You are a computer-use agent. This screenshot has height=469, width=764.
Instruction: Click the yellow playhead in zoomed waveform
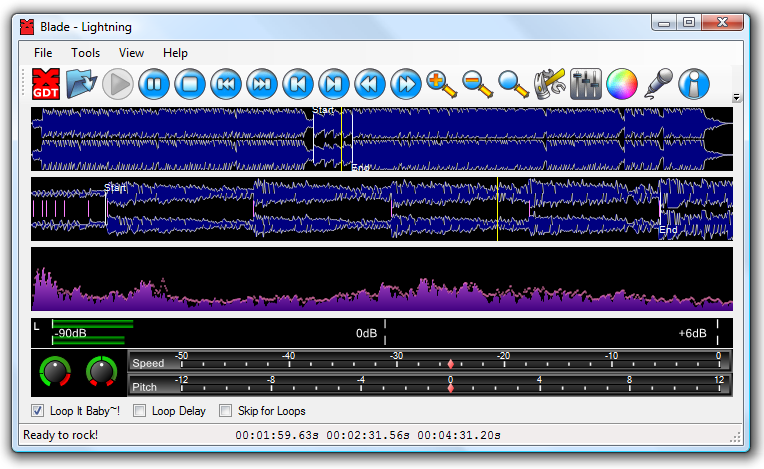click(x=497, y=209)
